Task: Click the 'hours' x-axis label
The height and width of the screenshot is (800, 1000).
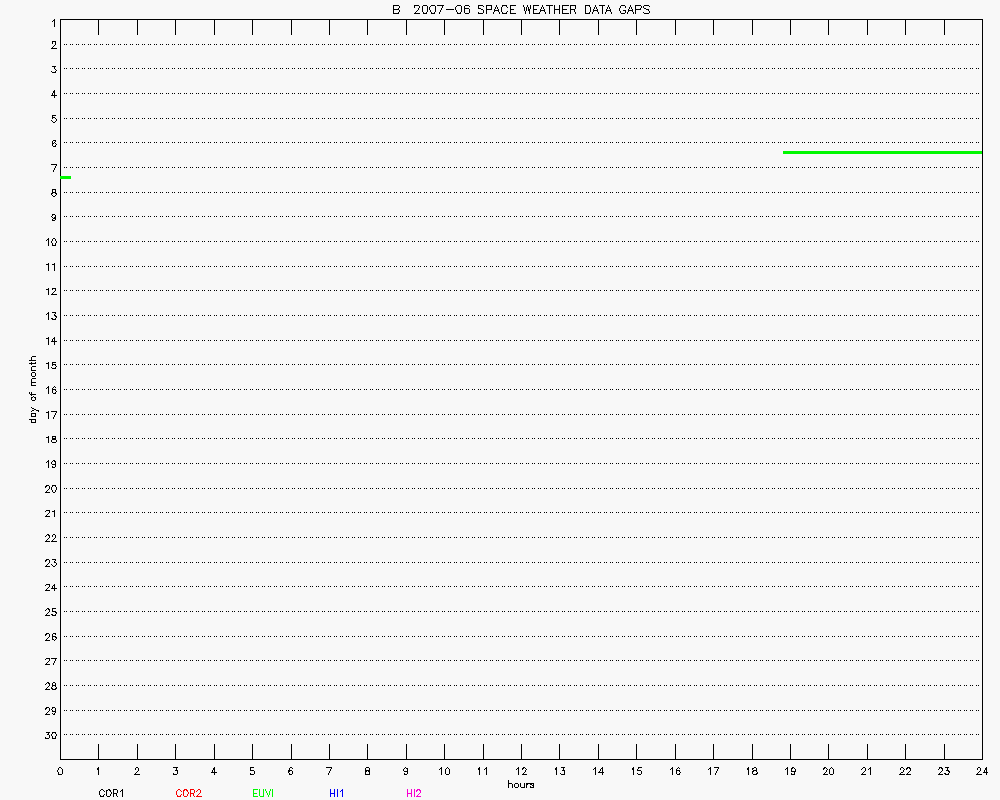Action: point(520,785)
